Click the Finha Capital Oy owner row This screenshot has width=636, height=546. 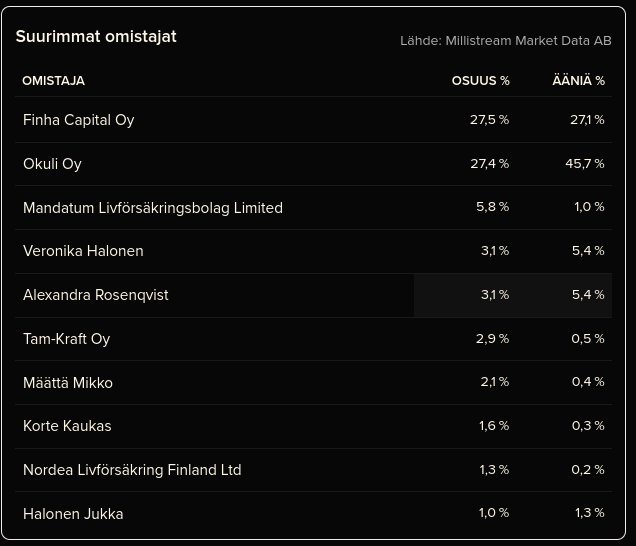78,120
